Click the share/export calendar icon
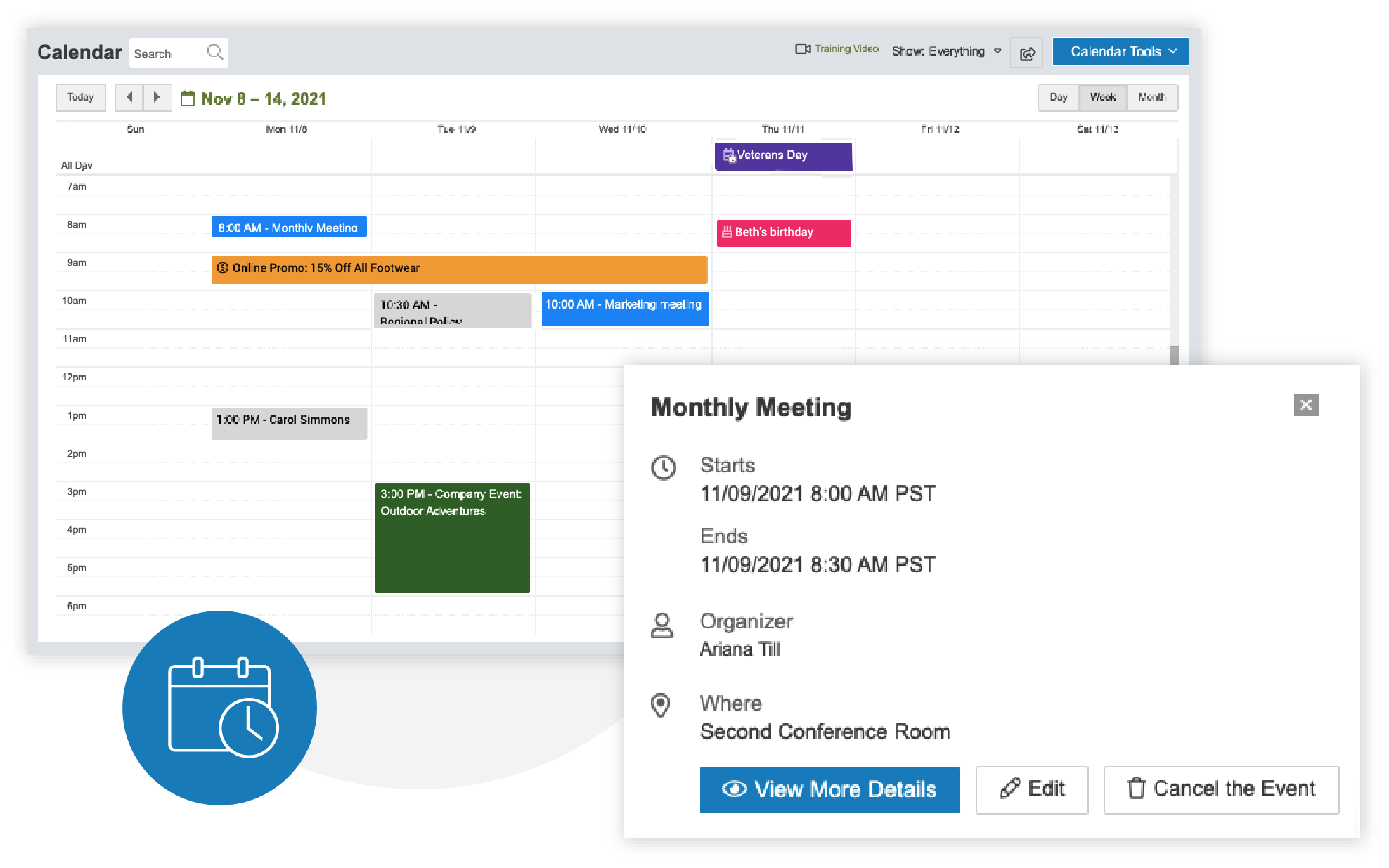The image size is (1389, 868). click(x=1026, y=52)
